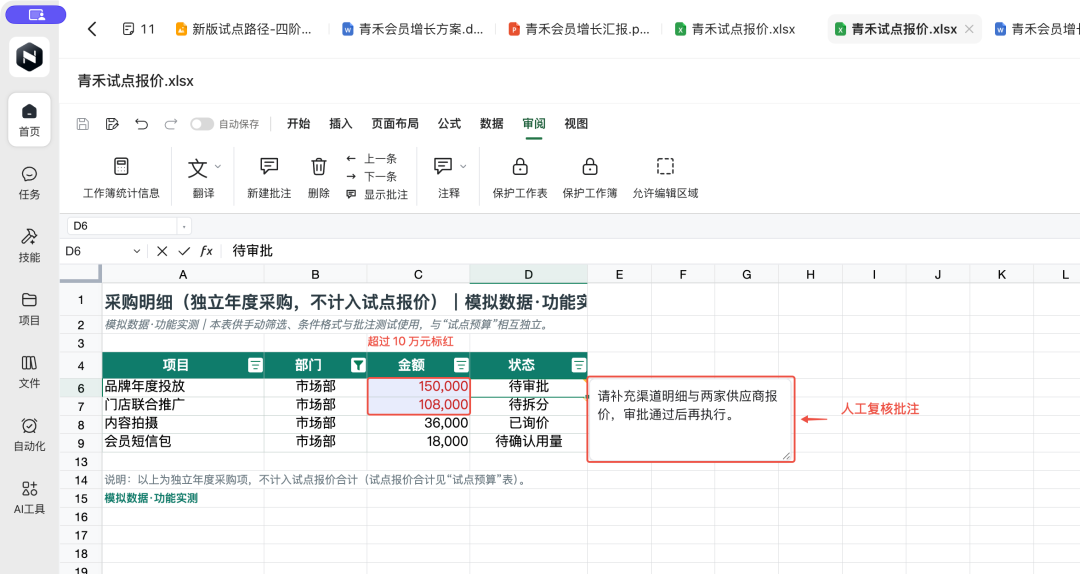Open 技能 skills in sidebar
This screenshot has width=1080, height=574.
[29, 246]
